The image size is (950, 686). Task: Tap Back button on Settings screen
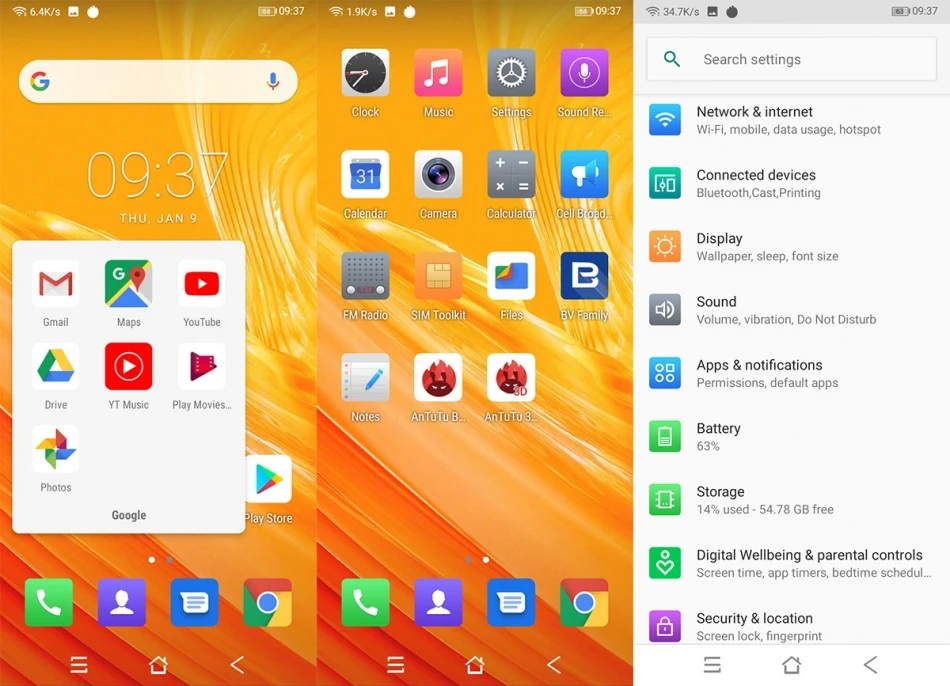tap(871, 665)
